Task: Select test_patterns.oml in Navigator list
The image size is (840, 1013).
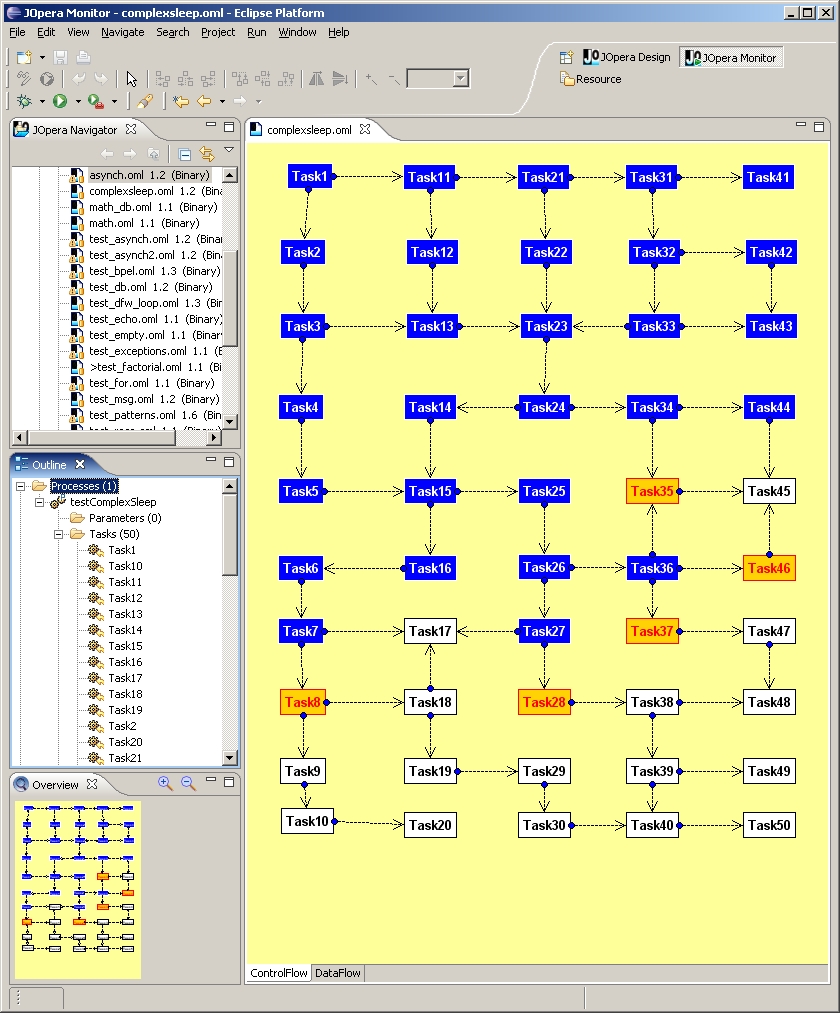Action: (x=155, y=415)
